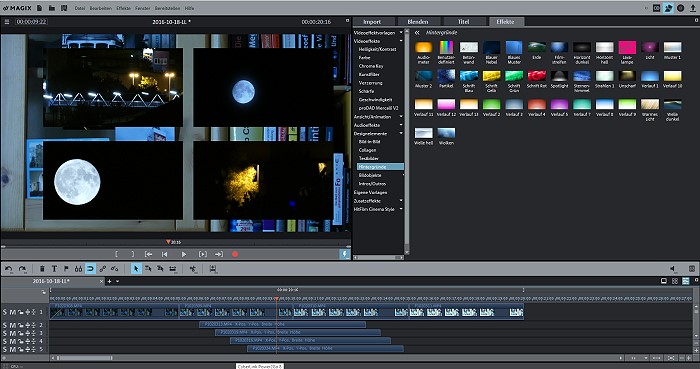Set range end bracket in transport
The height and width of the screenshot is (369, 700).
[133, 254]
